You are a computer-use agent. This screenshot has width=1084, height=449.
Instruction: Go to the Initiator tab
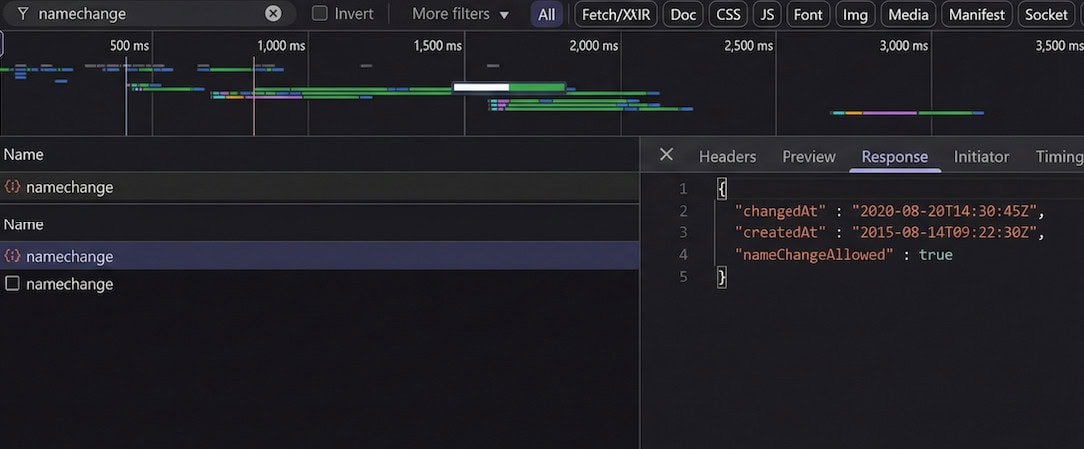click(981, 156)
